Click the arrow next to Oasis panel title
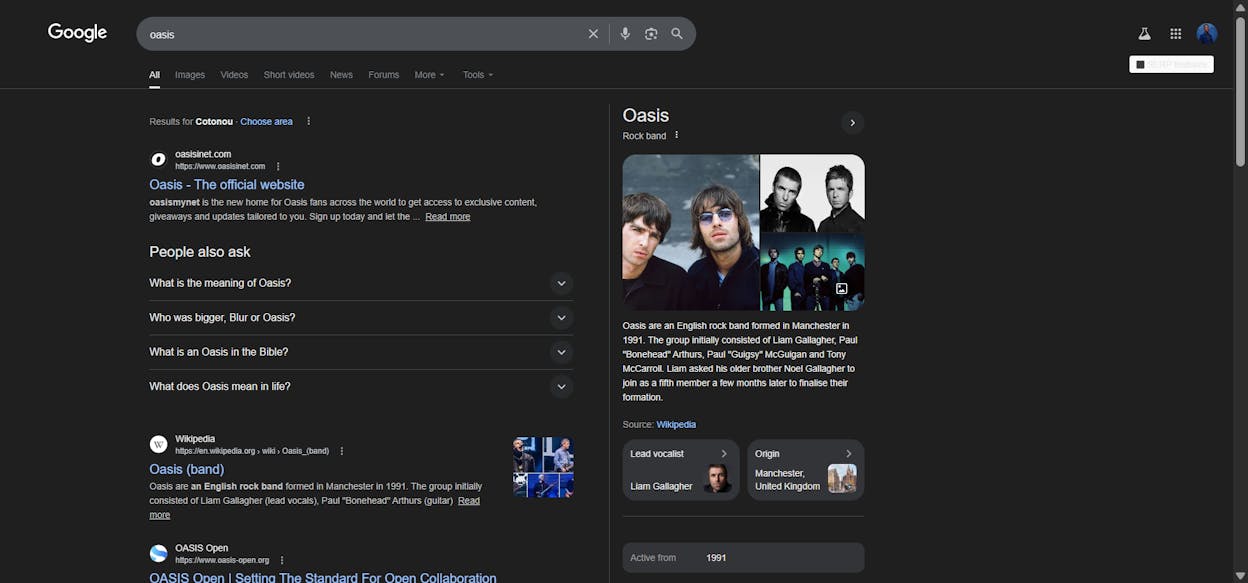The width and height of the screenshot is (1248, 583). pyautogui.click(x=852, y=123)
